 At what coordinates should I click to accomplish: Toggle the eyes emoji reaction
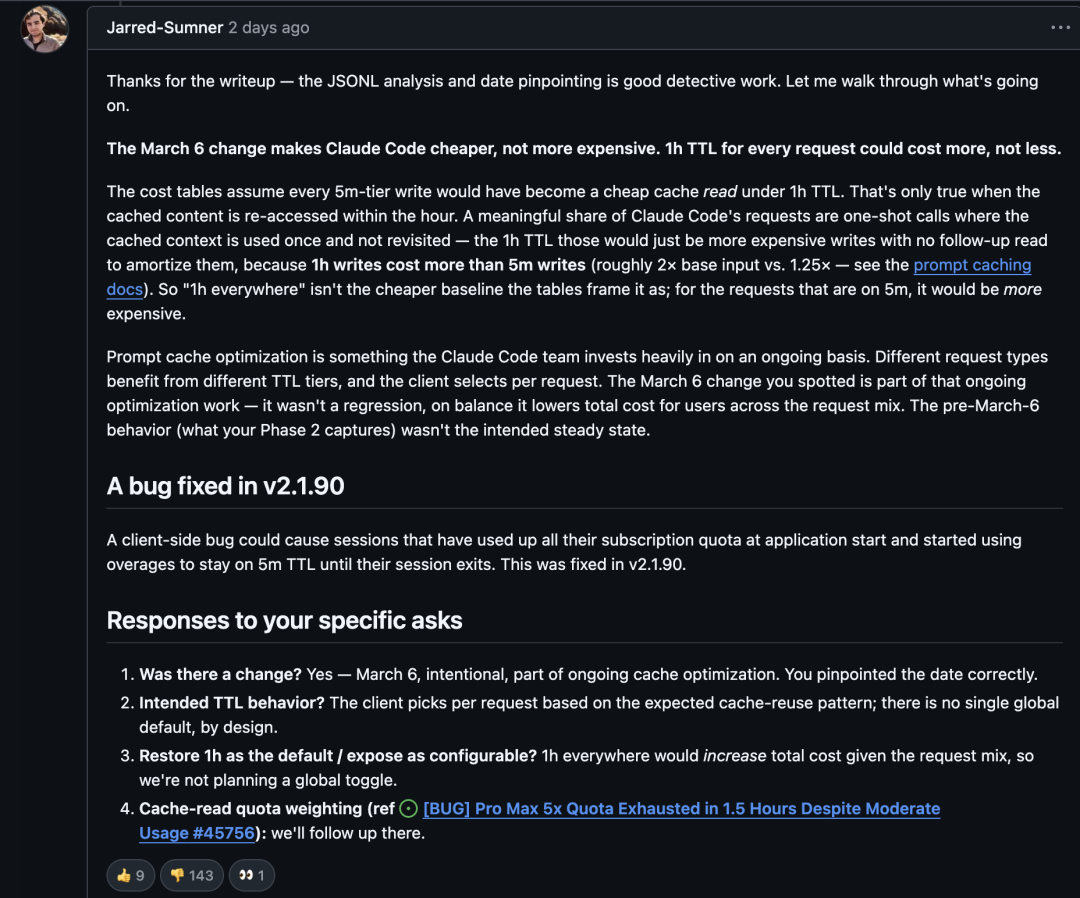(x=251, y=875)
